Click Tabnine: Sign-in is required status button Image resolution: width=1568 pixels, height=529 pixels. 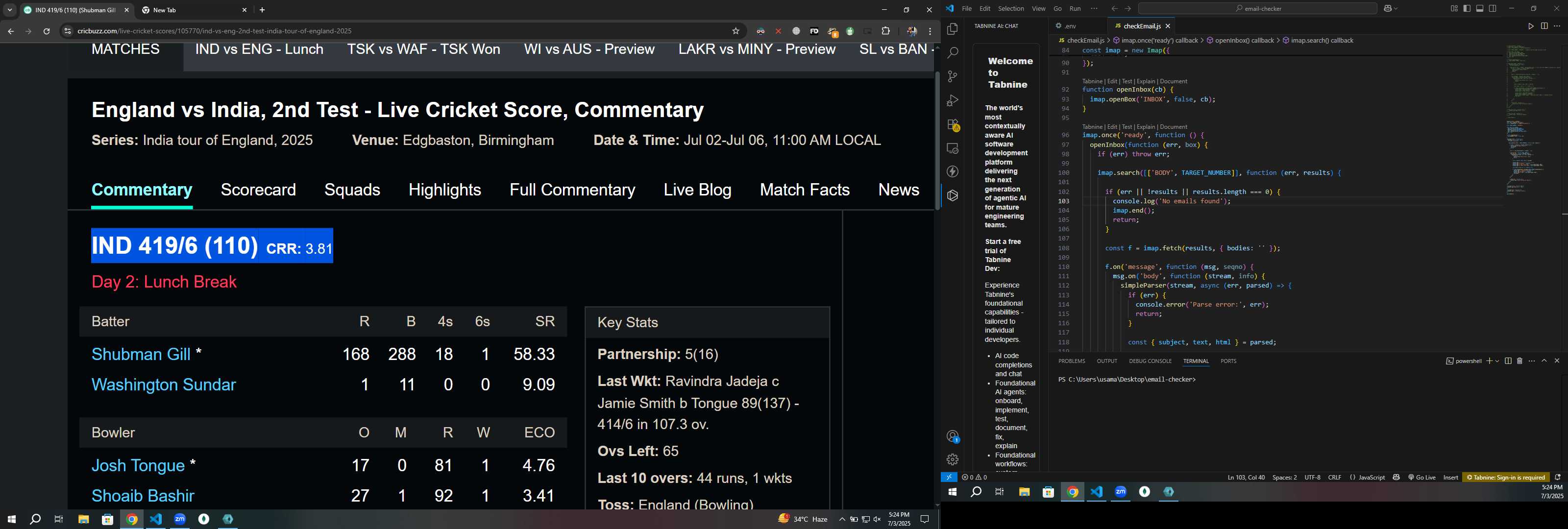pyautogui.click(x=1506, y=477)
